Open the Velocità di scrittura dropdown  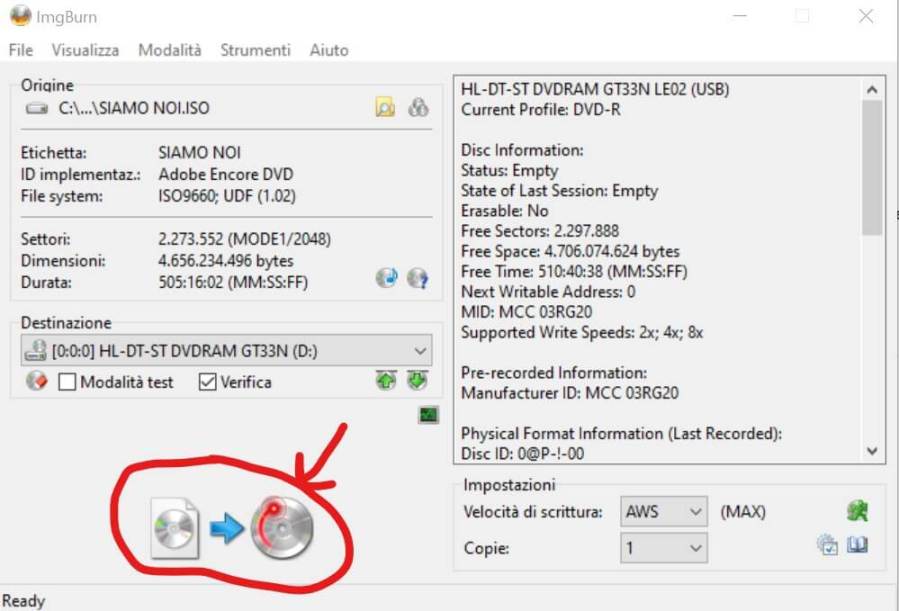click(x=695, y=512)
